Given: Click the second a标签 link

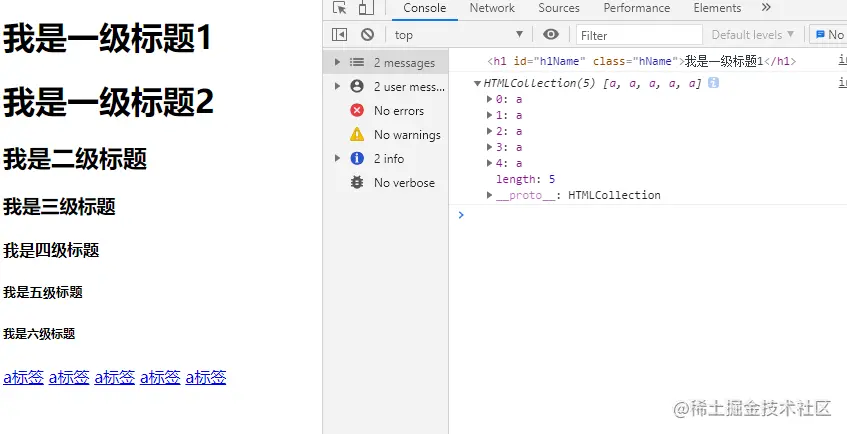Looking at the screenshot, I should point(69,377).
